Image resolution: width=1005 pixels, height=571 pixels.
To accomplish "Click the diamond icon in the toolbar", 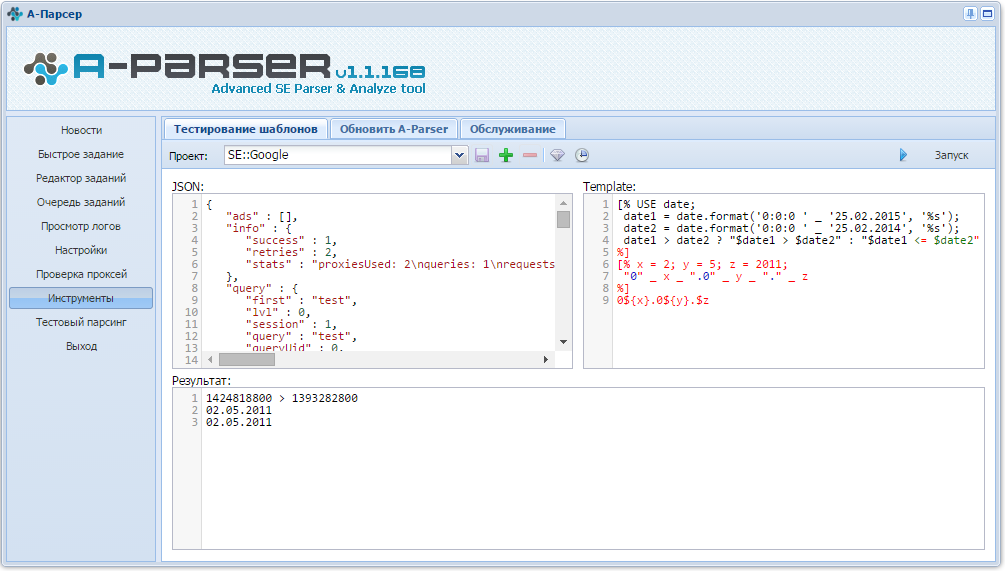I will (558, 155).
